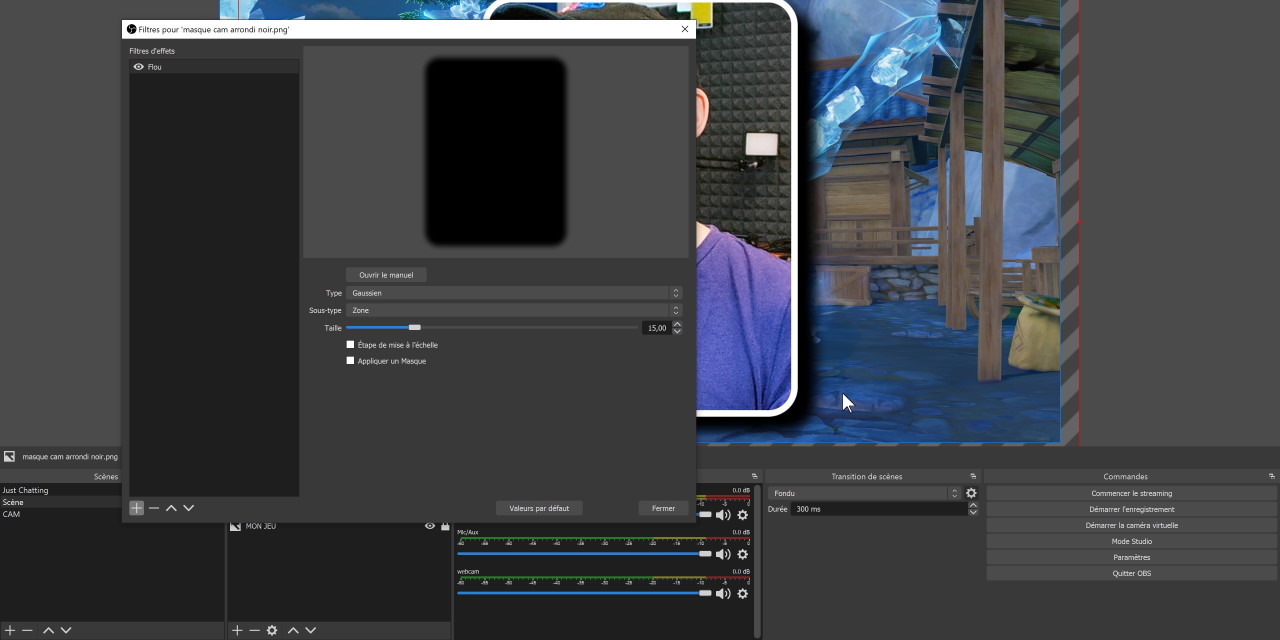
Task: Toggle visibility of the Flou filter
Action: pyautogui.click(x=139, y=67)
